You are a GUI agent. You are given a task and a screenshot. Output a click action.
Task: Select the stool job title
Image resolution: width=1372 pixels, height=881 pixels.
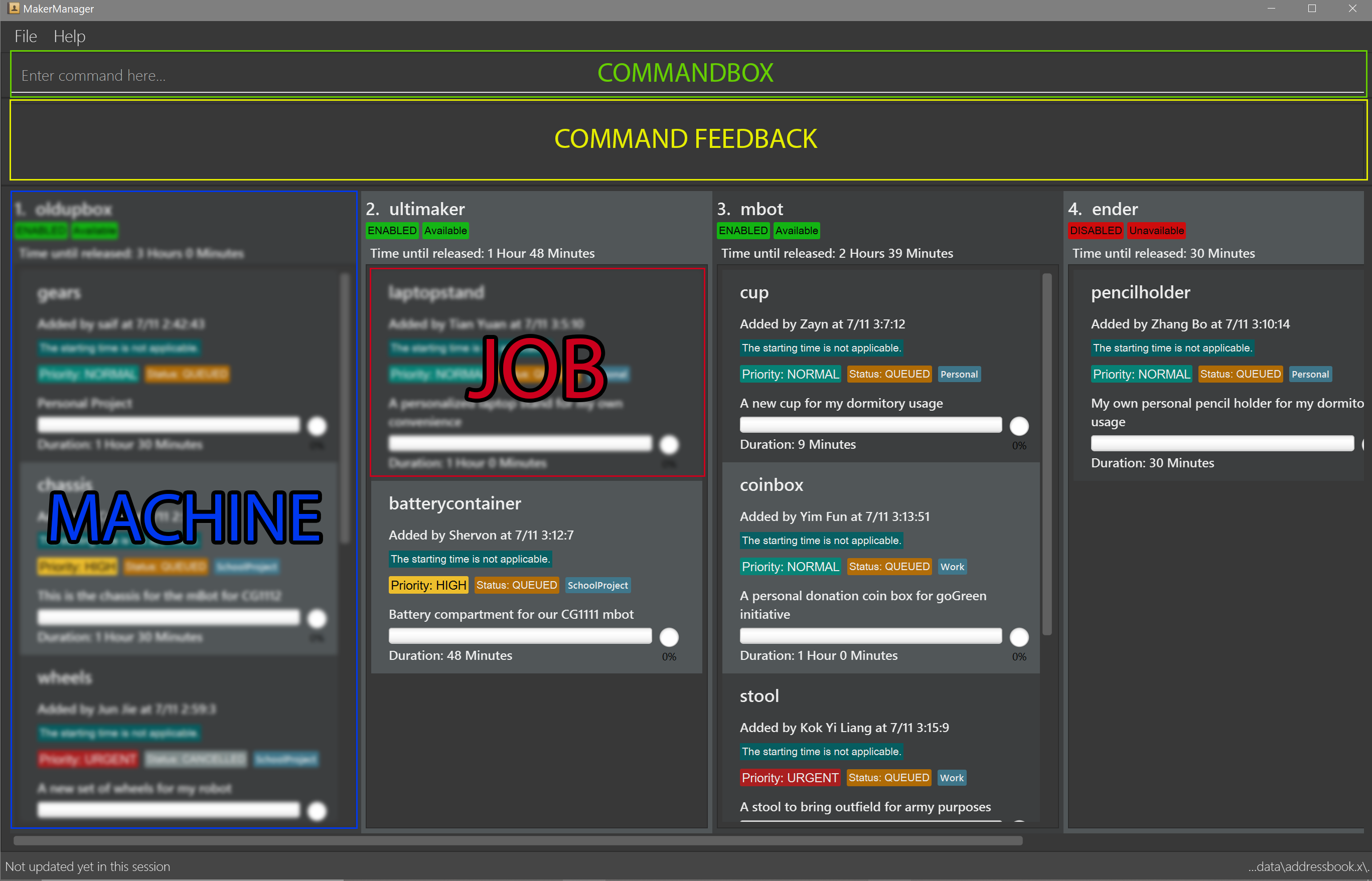759,696
